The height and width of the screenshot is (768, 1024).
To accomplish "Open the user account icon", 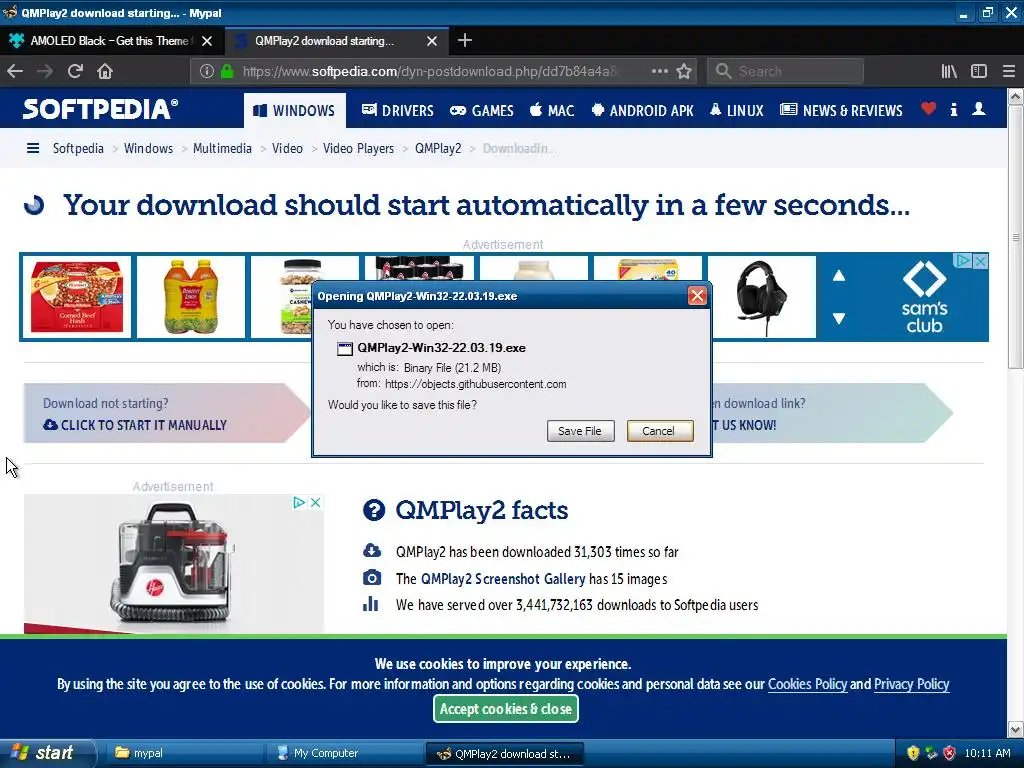I will (x=978, y=109).
